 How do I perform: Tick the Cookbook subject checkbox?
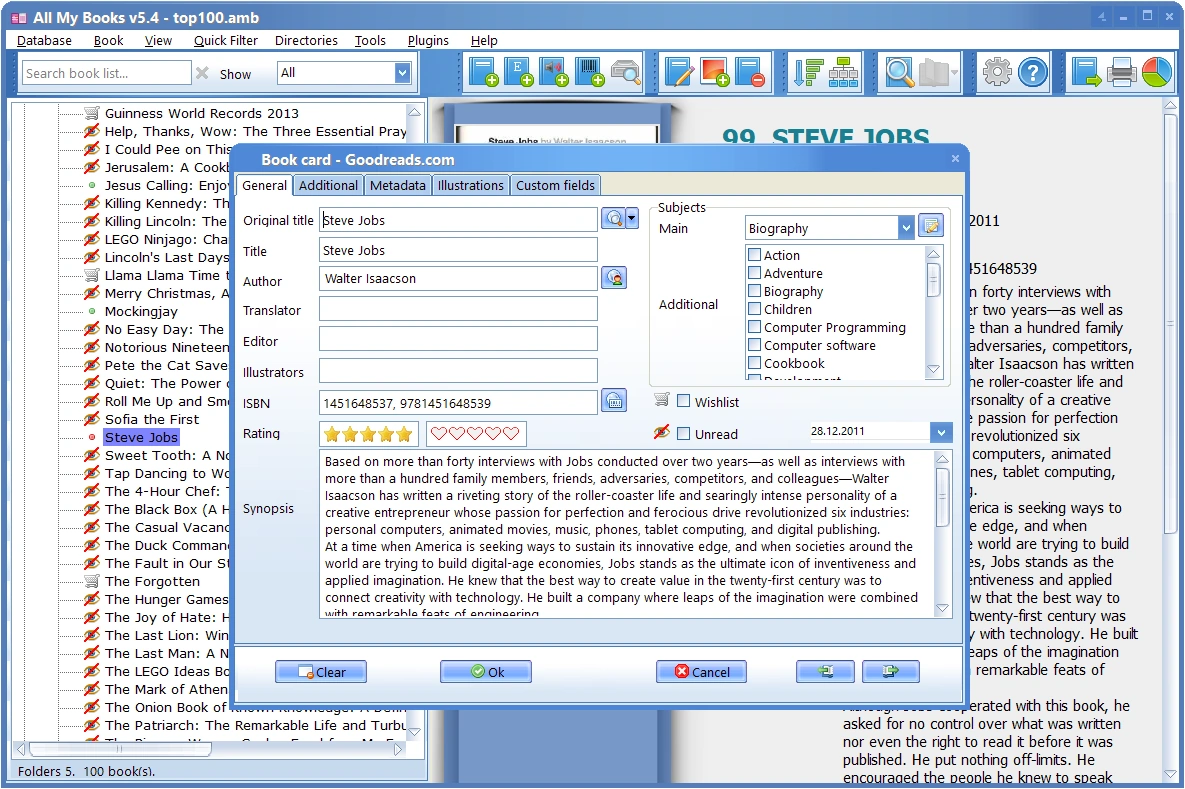tap(754, 363)
